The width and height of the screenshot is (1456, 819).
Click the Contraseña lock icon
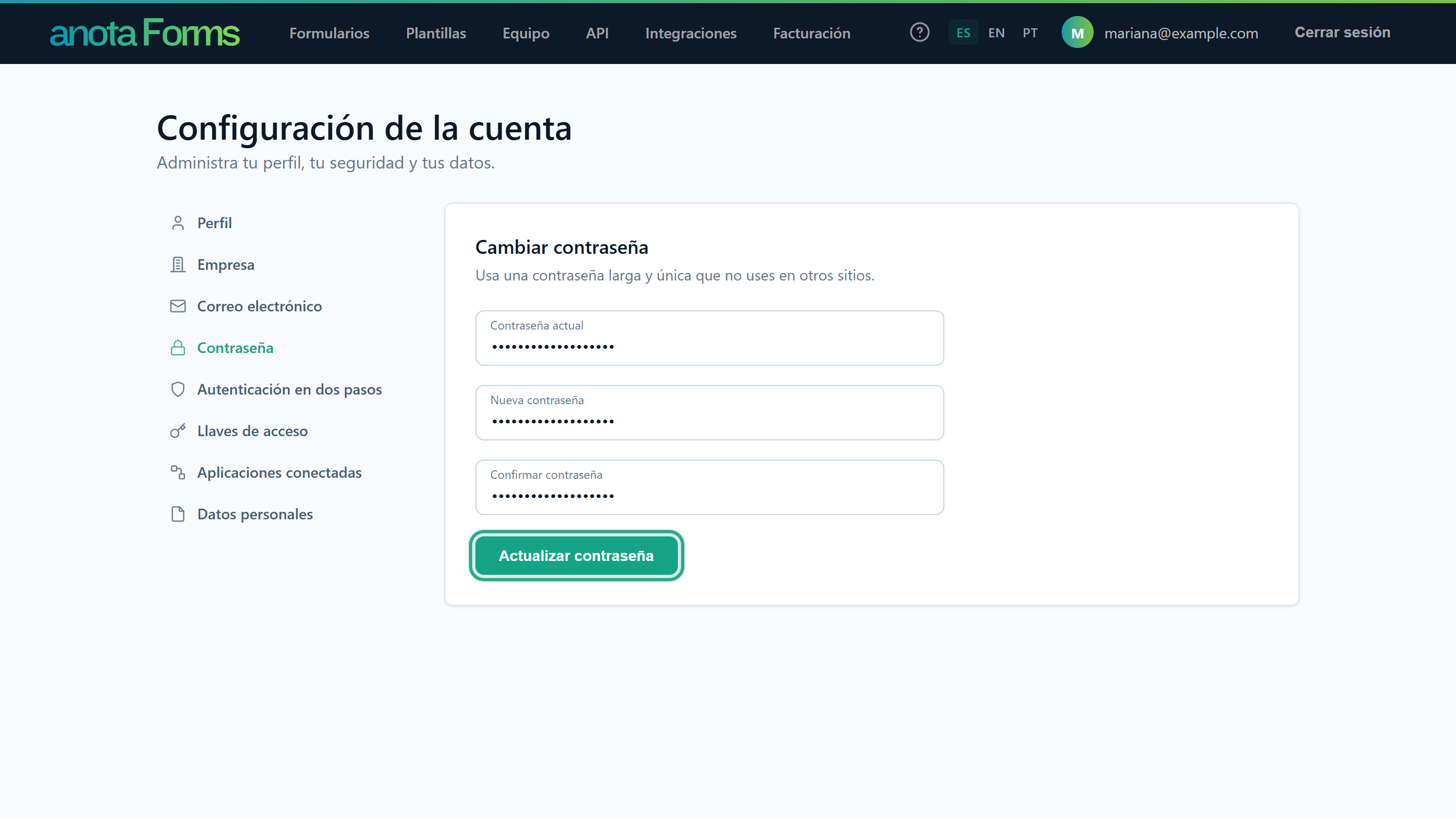pos(177,348)
